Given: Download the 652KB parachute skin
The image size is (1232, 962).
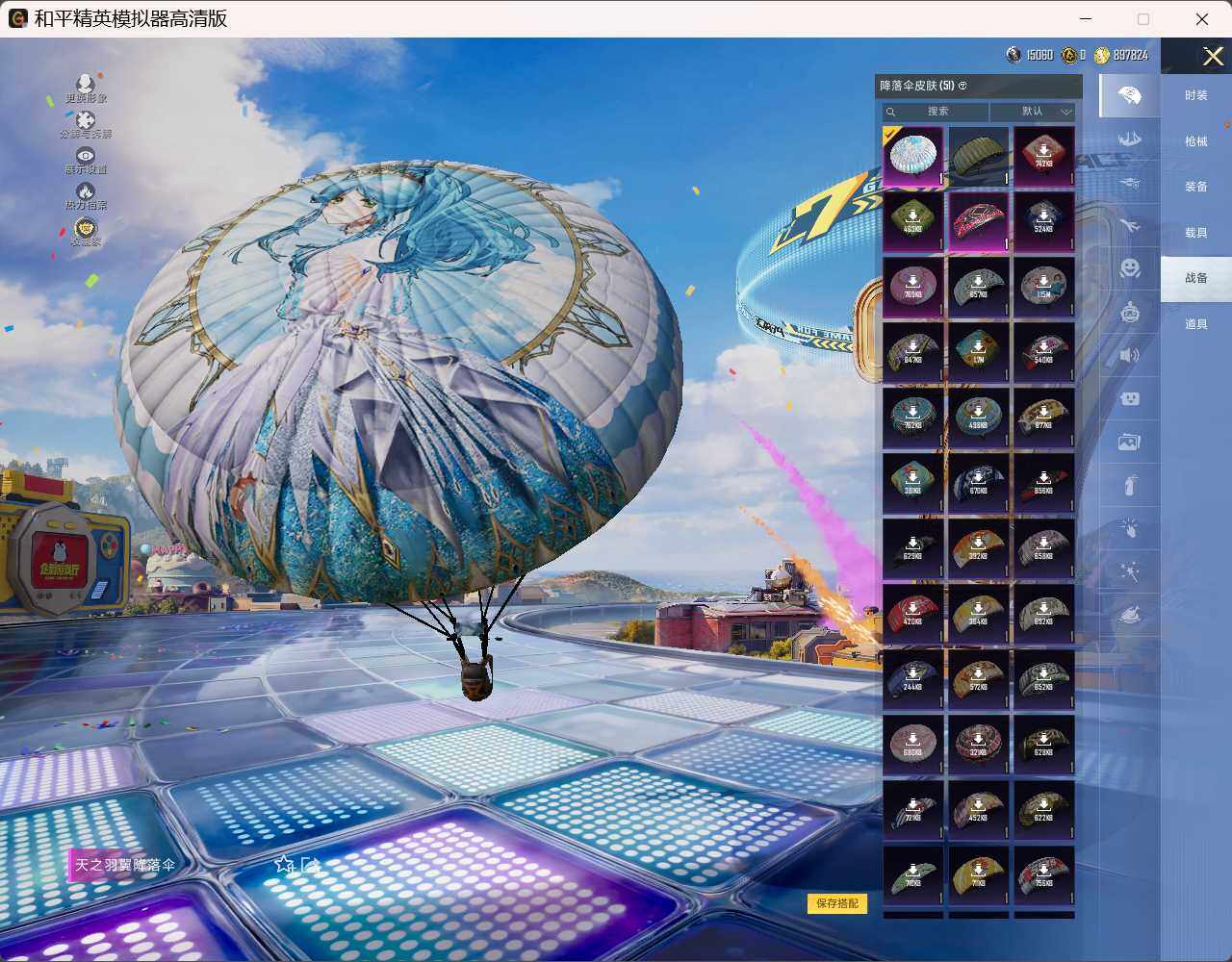Looking at the screenshot, I should (1044, 679).
